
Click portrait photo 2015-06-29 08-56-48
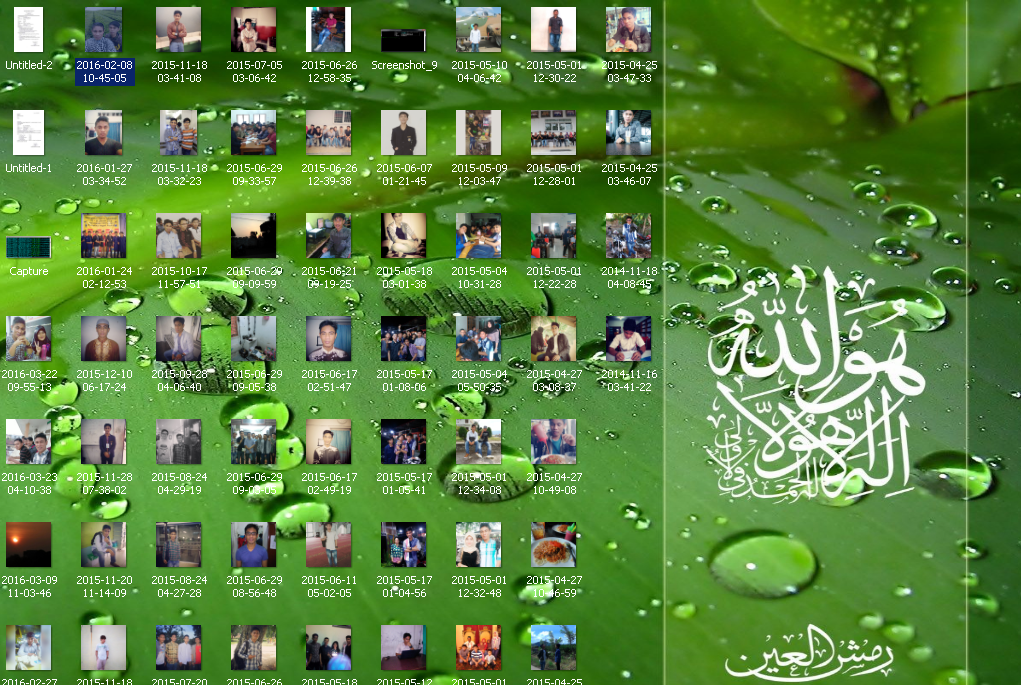point(254,544)
